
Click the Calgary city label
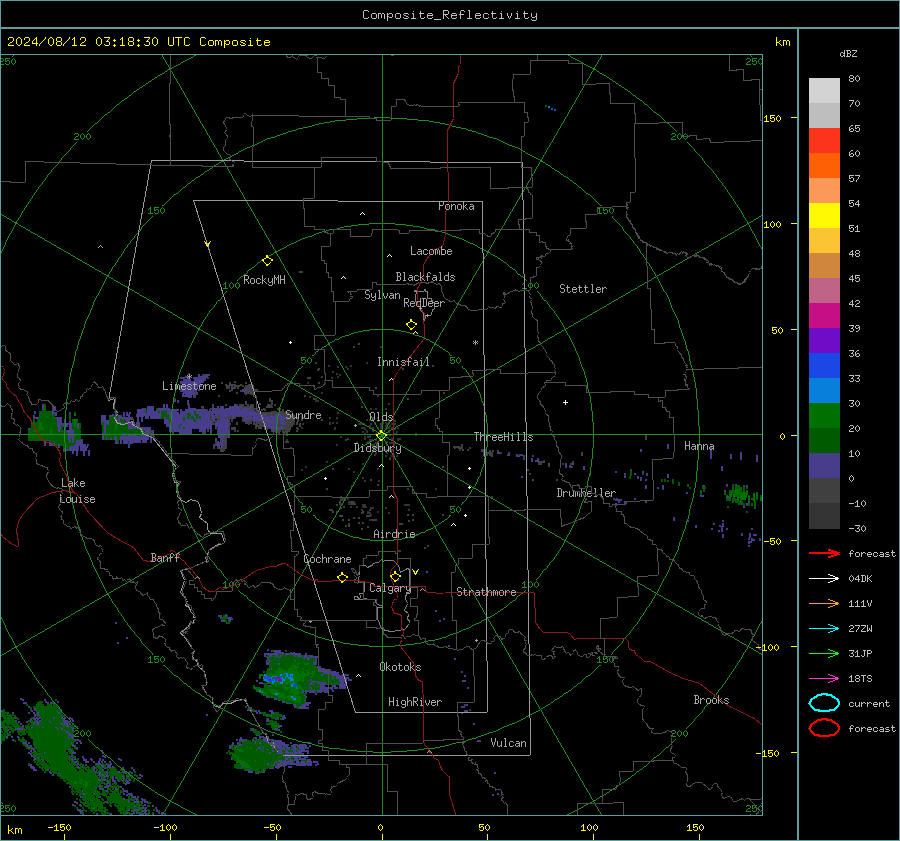[x=390, y=588]
